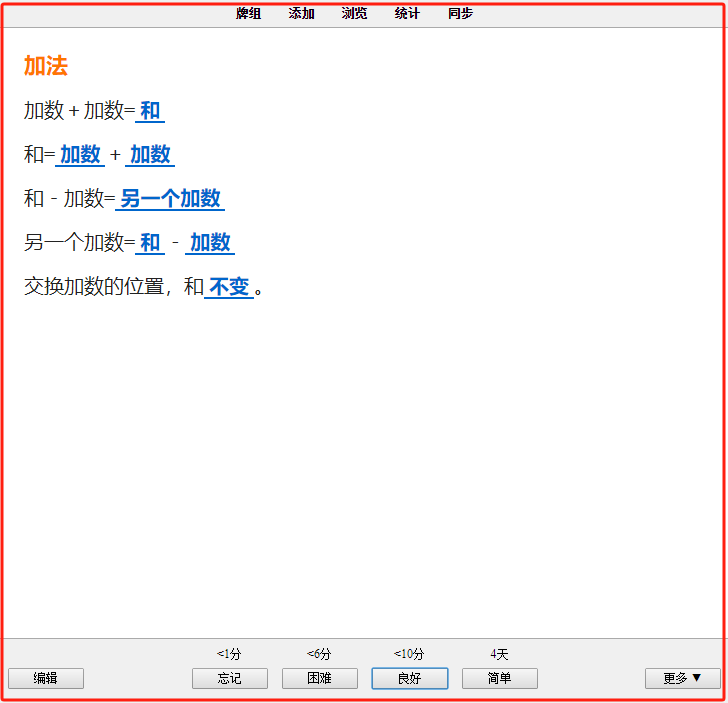
Task: Click cloze answer 不变
Action: click(229, 286)
